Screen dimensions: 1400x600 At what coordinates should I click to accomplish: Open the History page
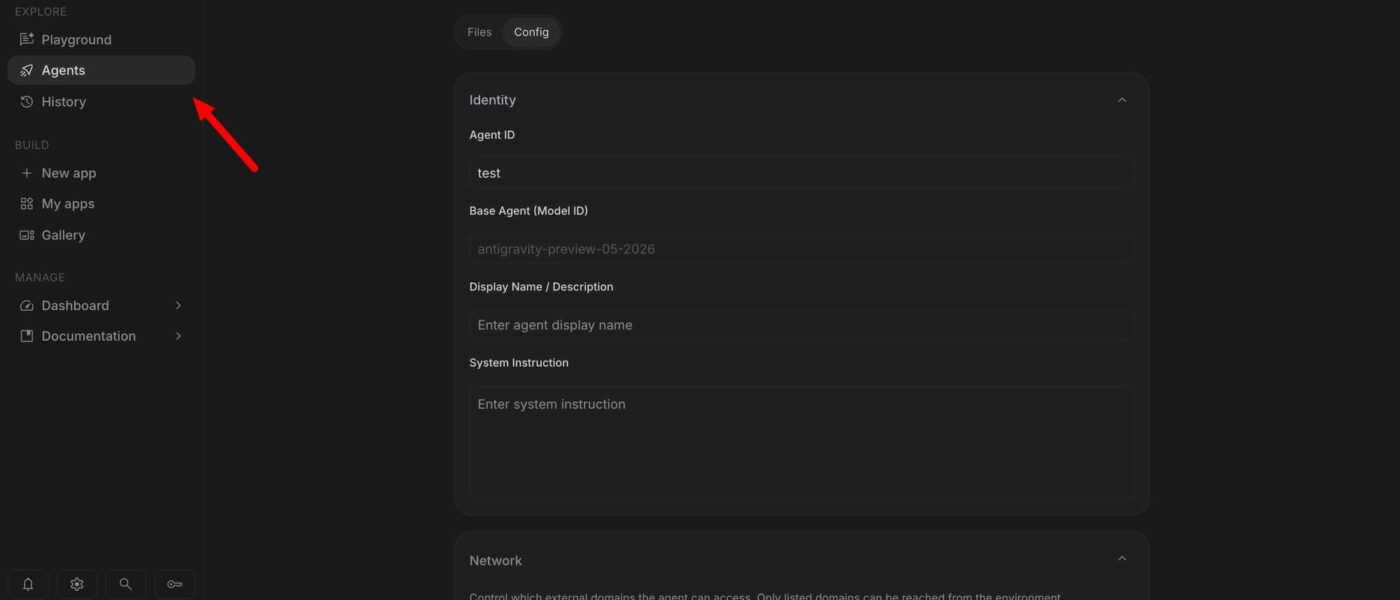coord(101,101)
